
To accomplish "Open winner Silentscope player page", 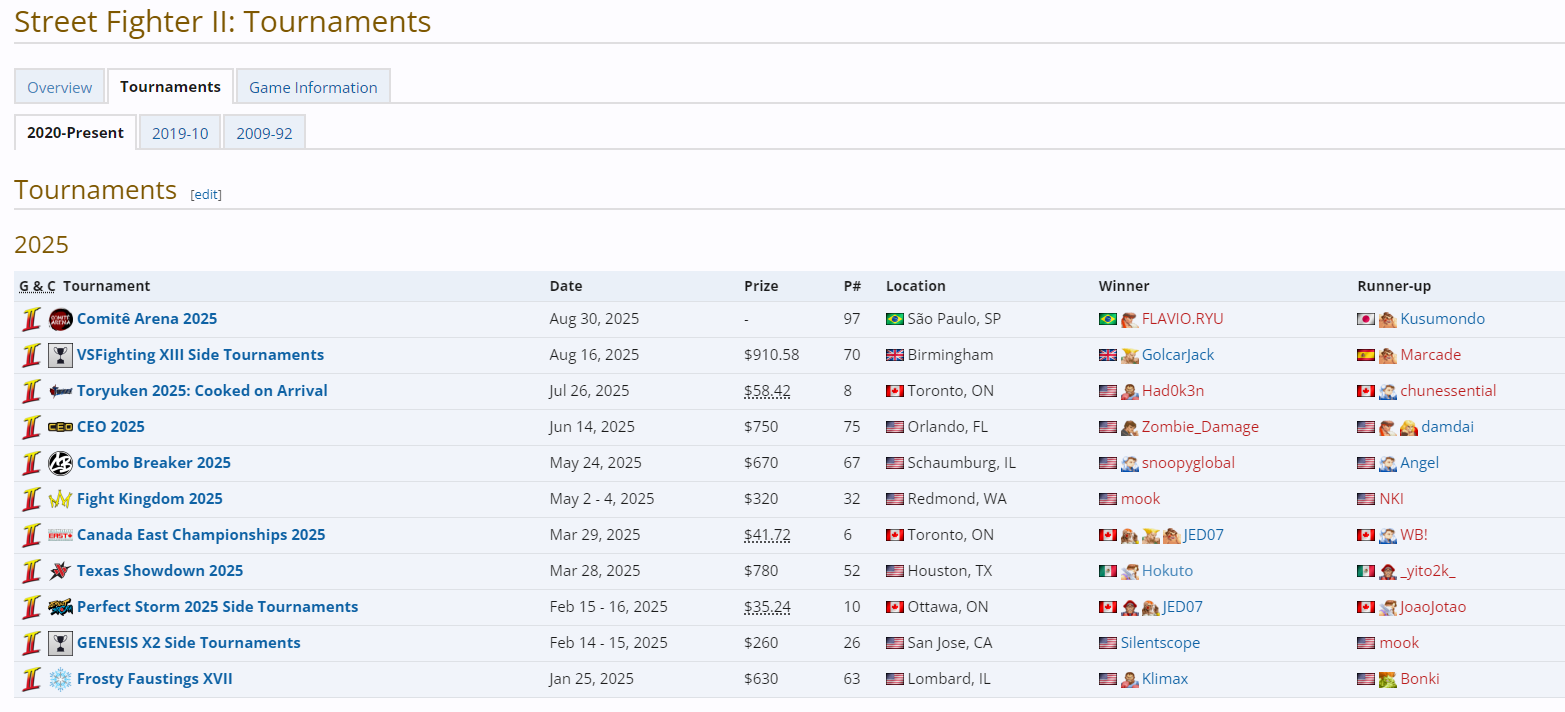I will 1160,643.
